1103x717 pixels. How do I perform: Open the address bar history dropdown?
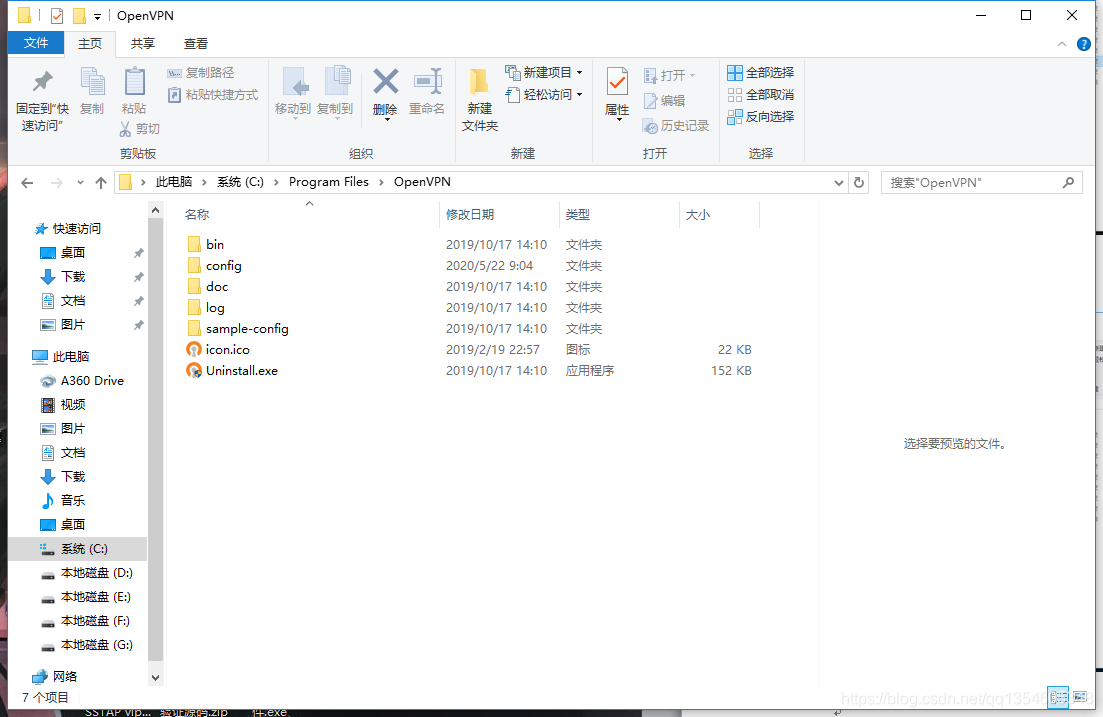coord(839,183)
